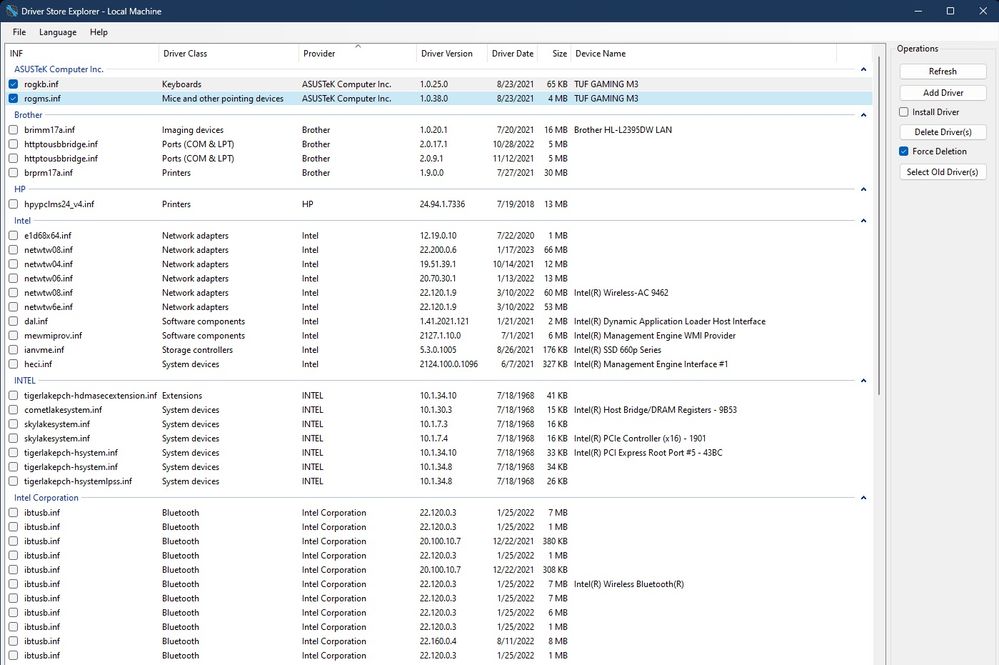Click the driver list vertical scrollbar

coord(879,225)
